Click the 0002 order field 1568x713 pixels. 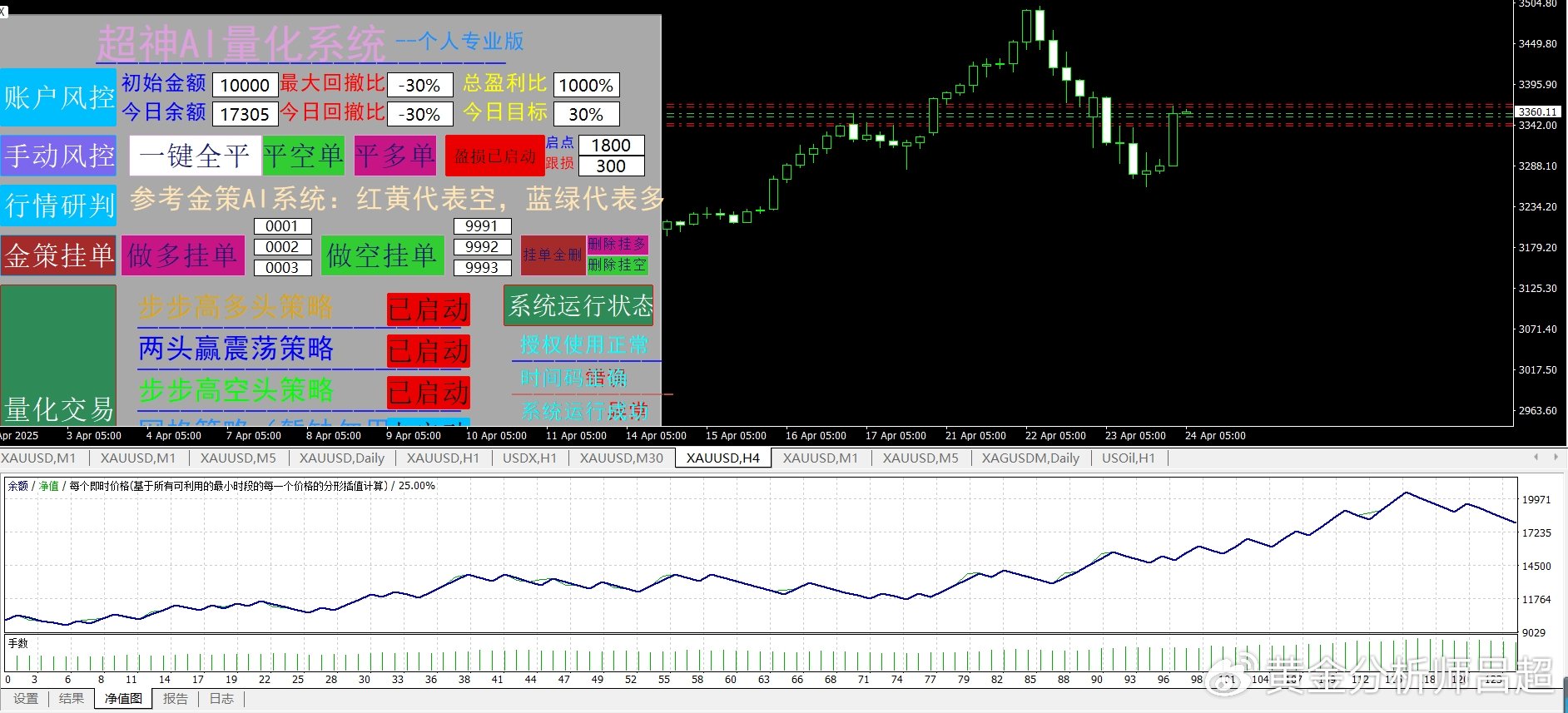coord(282,247)
